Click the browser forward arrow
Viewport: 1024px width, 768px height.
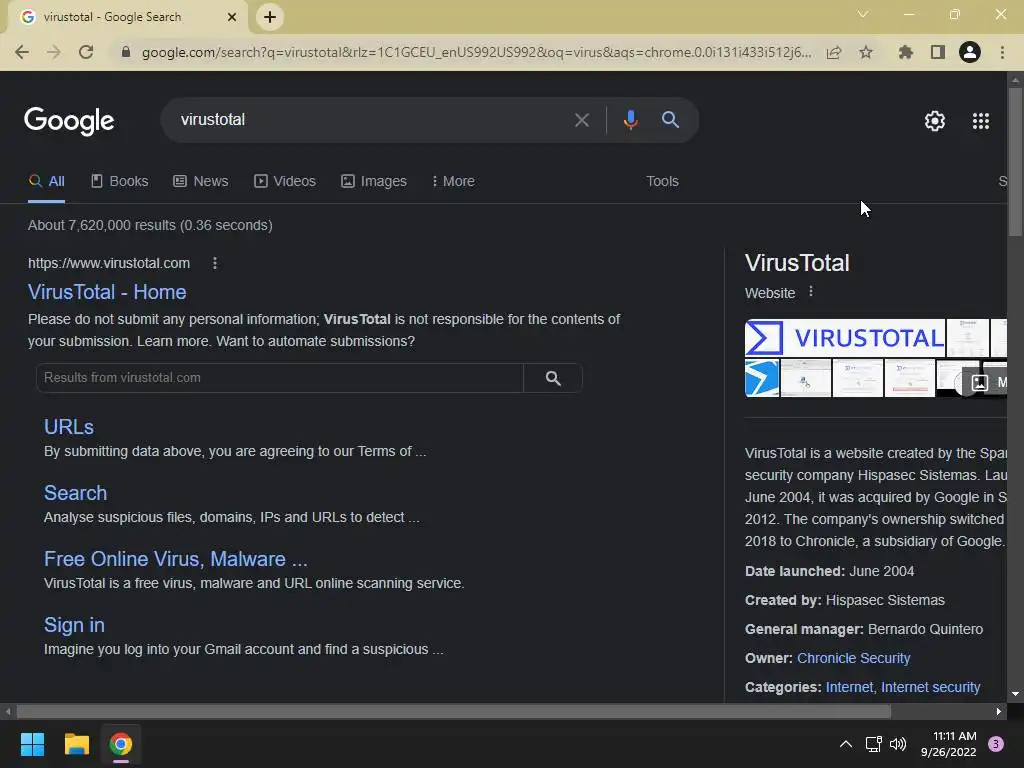(54, 52)
